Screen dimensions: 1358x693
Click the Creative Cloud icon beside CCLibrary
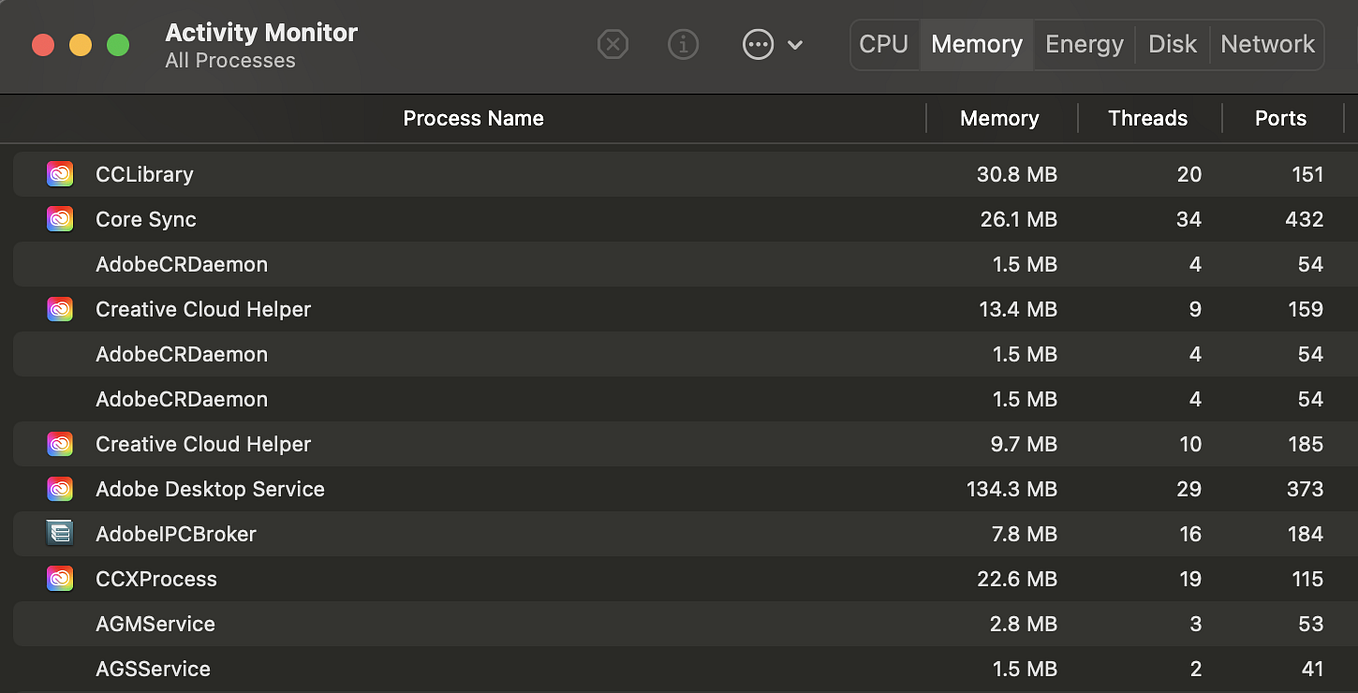click(x=60, y=174)
